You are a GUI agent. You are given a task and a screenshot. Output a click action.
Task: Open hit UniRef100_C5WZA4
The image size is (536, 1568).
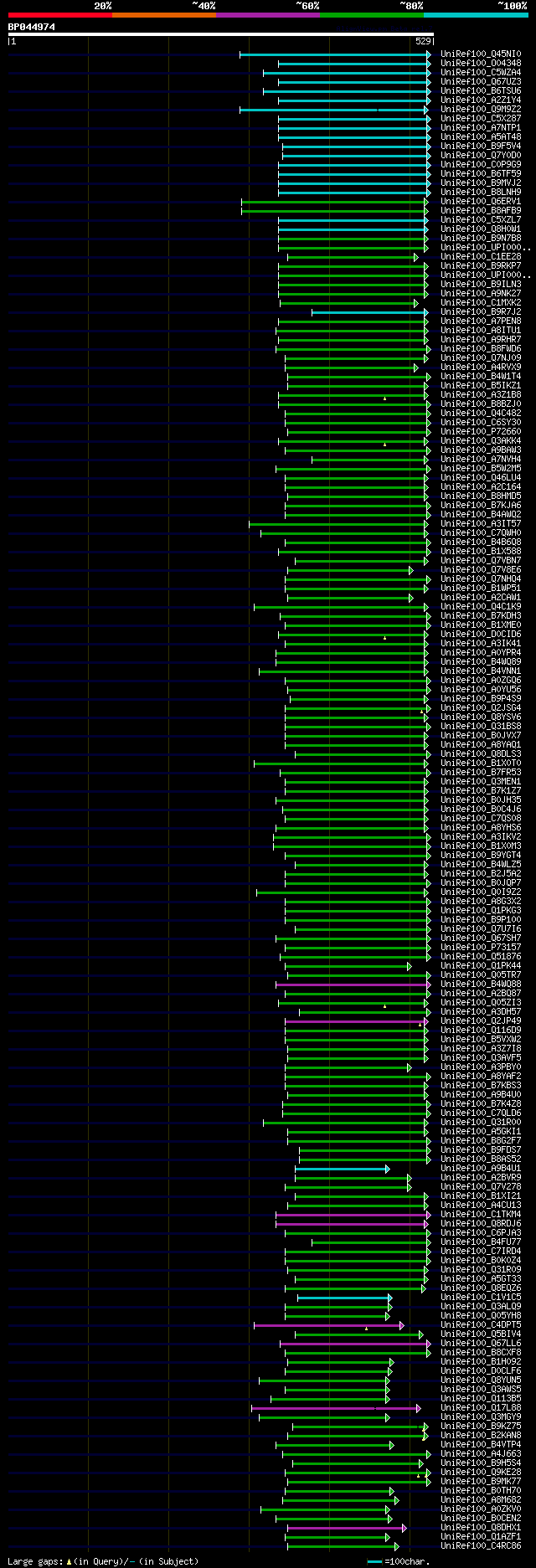pyautogui.click(x=481, y=73)
